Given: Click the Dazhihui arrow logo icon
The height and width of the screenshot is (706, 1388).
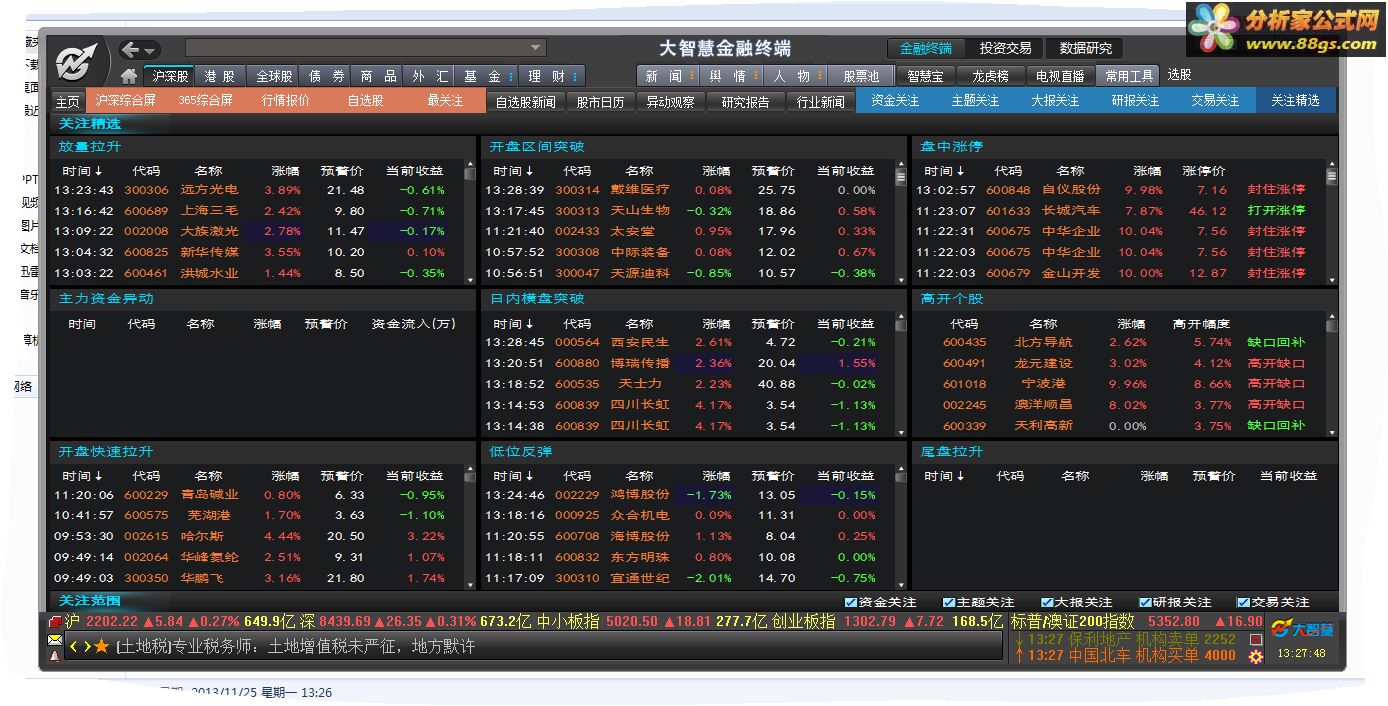Looking at the screenshot, I should click(x=77, y=63).
